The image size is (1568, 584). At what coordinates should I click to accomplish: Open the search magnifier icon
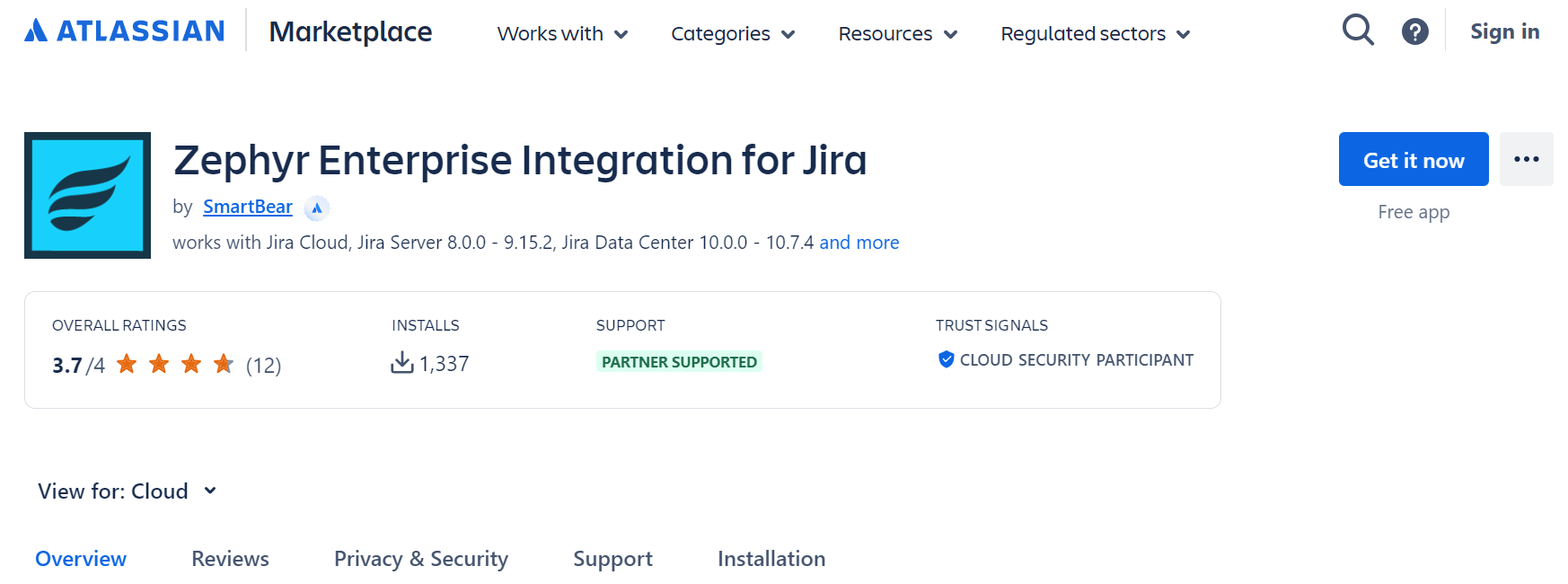click(1357, 31)
